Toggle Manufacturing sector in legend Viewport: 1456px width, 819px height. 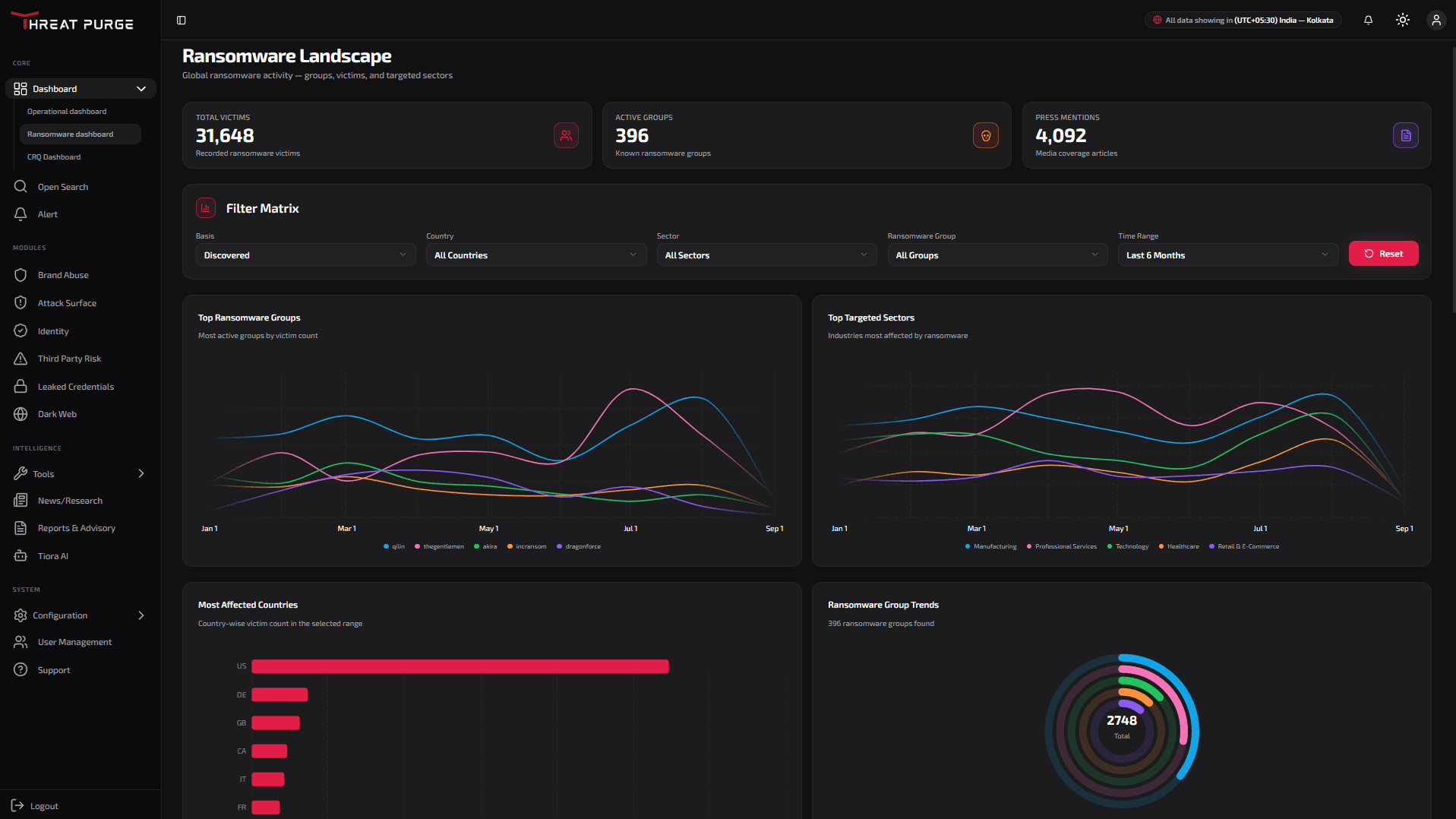[x=990, y=546]
